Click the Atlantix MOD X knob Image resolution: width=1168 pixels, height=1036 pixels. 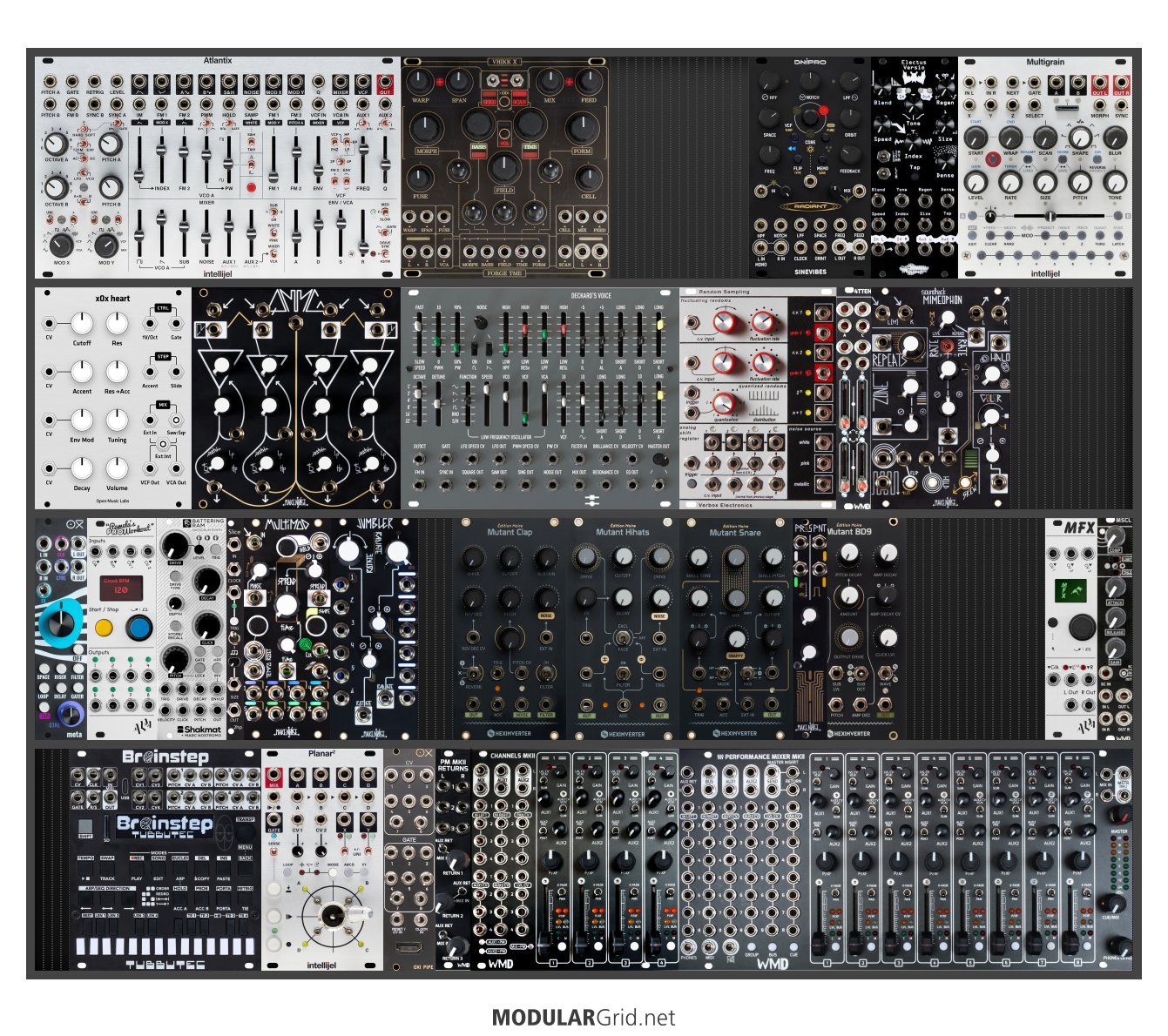pos(61,244)
